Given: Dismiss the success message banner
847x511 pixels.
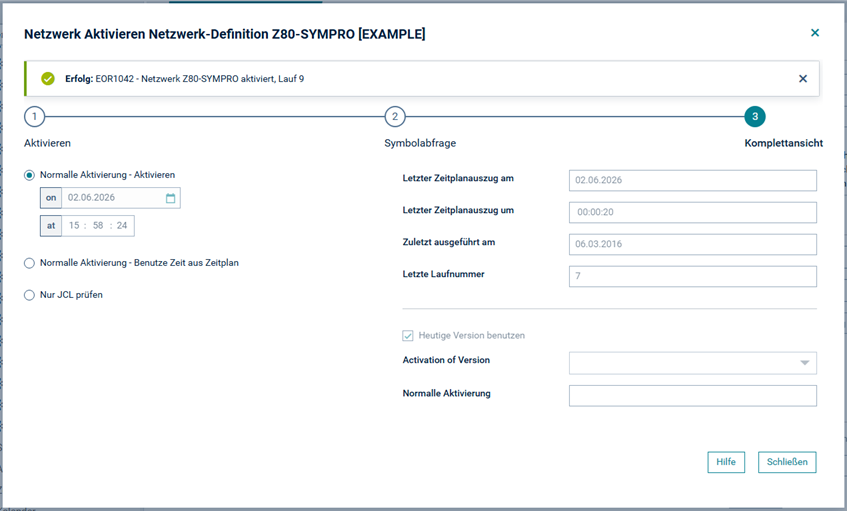Looking at the screenshot, I should [x=803, y=79].
